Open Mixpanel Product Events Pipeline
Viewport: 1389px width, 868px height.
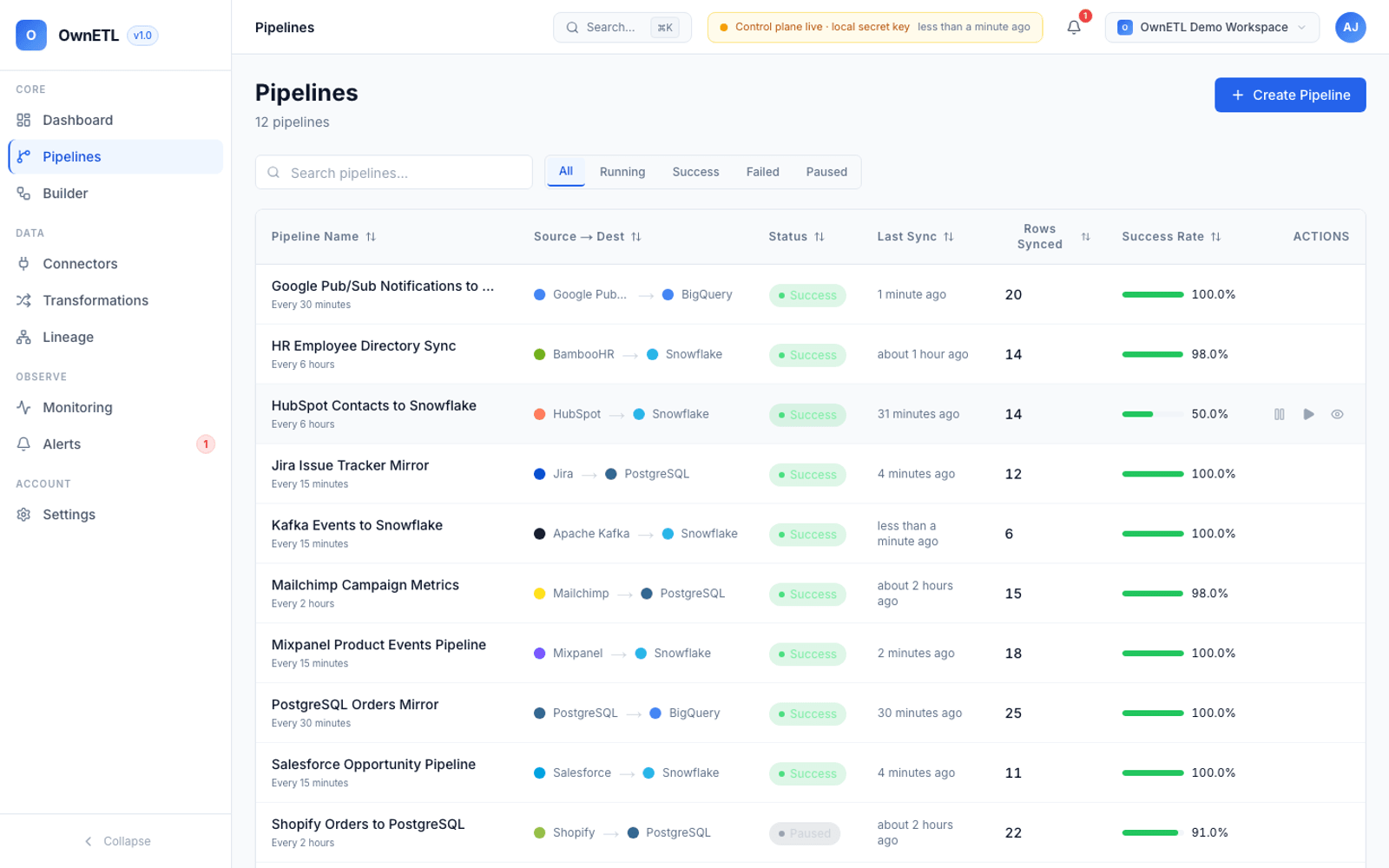(x=379, y=646)
